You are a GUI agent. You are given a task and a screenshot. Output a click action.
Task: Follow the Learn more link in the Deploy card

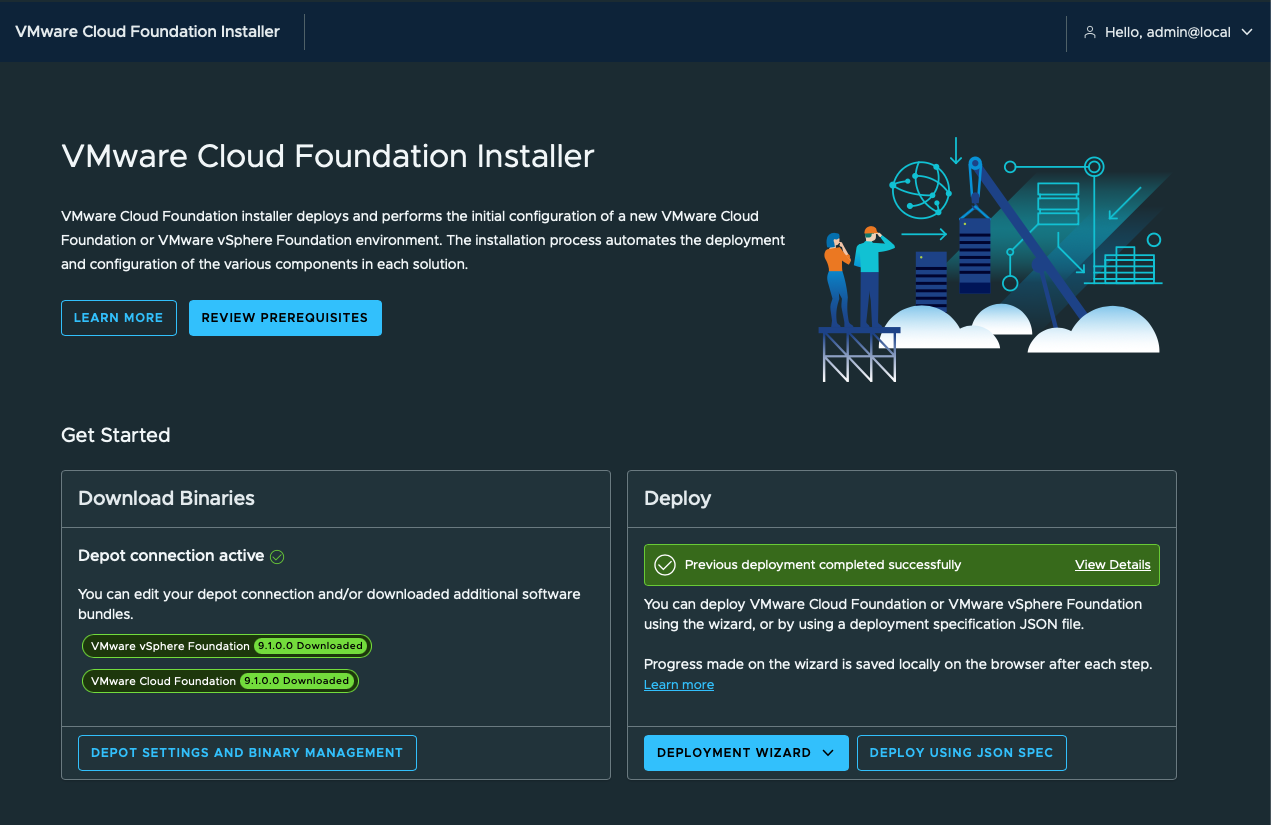click(x=679, y=685)
